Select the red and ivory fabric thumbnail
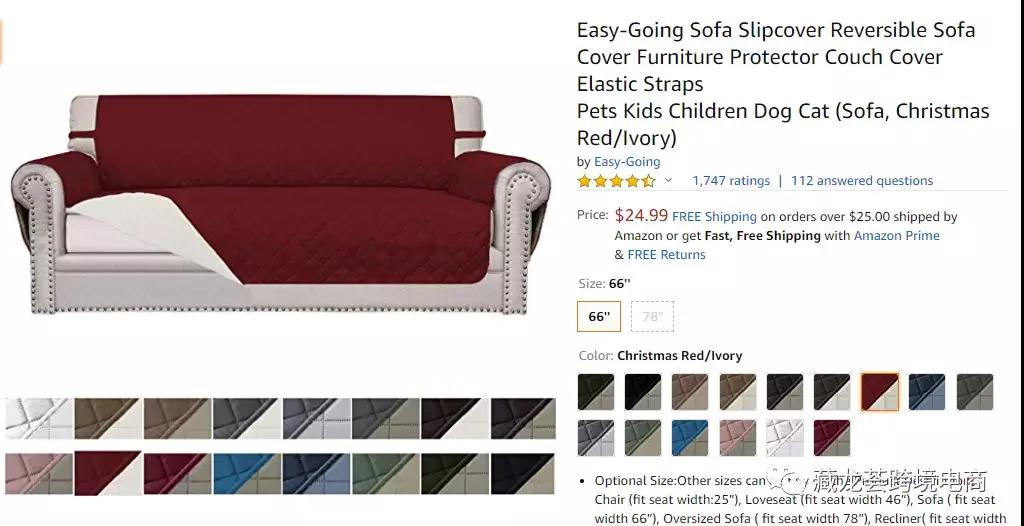This screenshot has width=1024, height=526. [x=107, y=473]
